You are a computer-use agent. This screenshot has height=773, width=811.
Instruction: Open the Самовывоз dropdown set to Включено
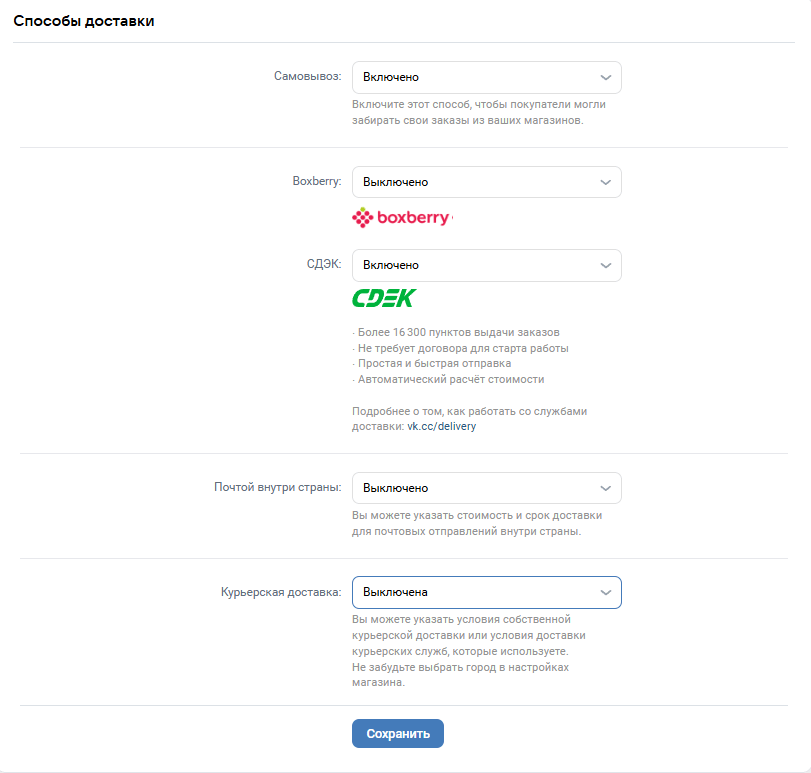487,78
